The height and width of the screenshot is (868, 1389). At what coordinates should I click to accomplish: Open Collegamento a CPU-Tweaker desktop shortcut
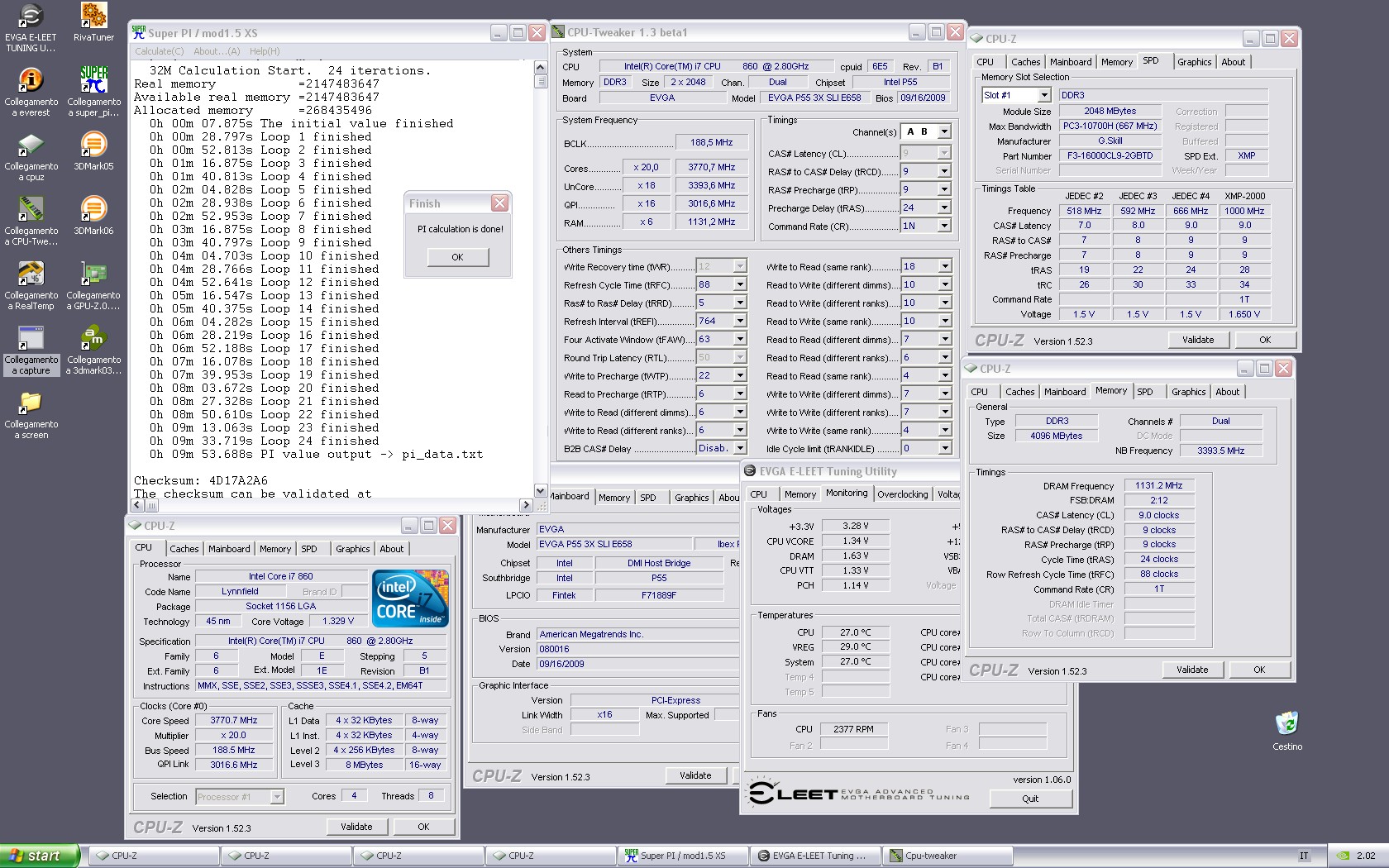click(31, 221)
